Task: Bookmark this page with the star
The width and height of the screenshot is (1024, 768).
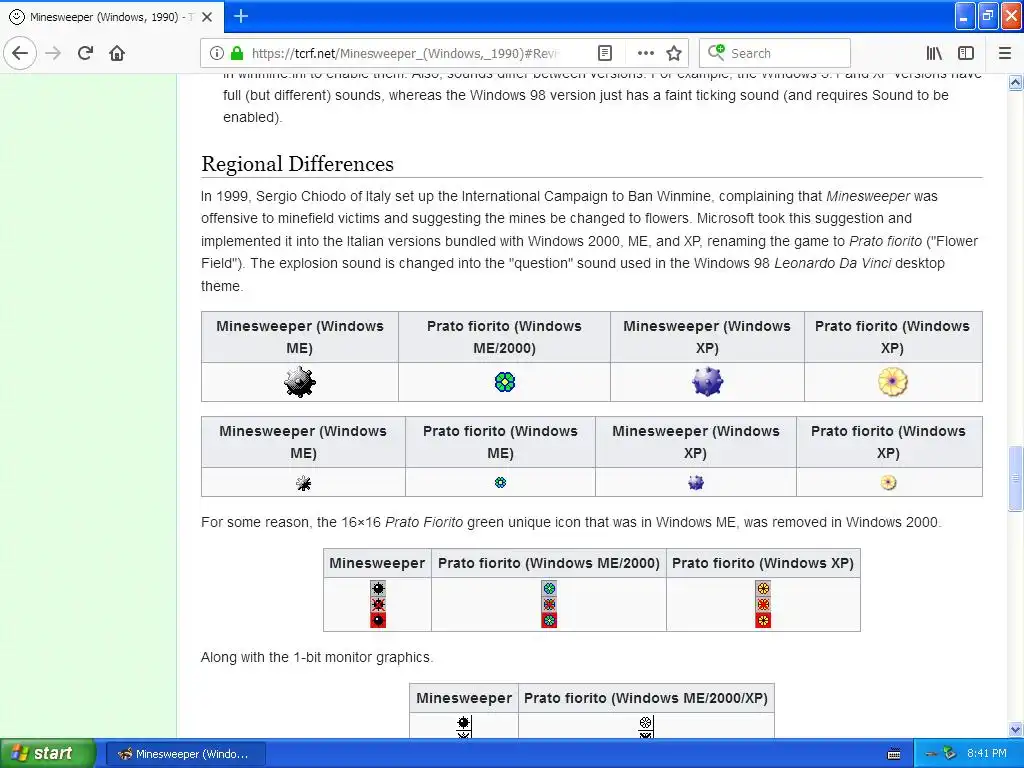Action: [x=674, y=53]
